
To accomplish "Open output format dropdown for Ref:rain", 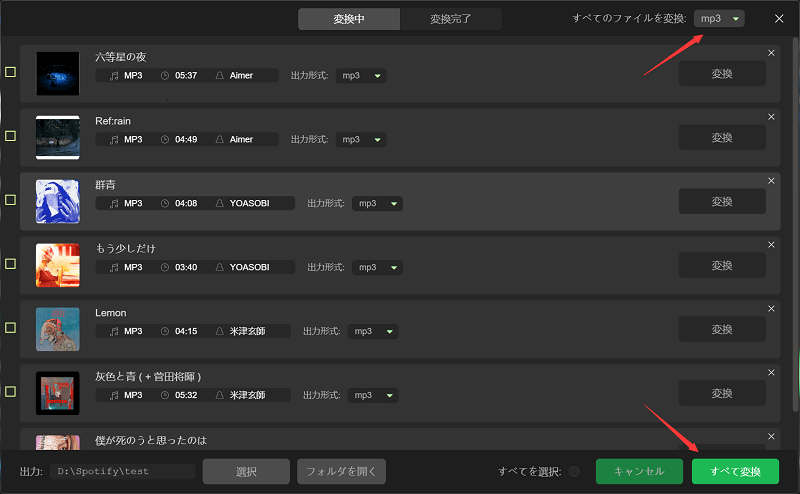I will point(361,139).
